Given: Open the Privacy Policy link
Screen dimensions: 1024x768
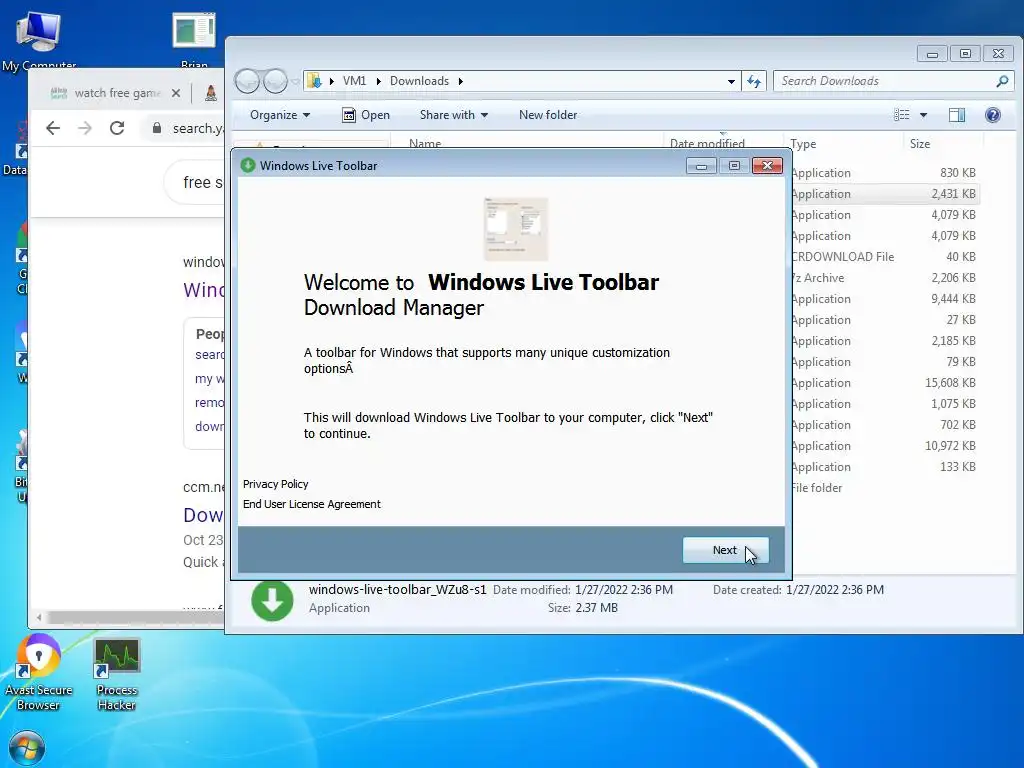Looking at the screenshot, I should 276,484.
